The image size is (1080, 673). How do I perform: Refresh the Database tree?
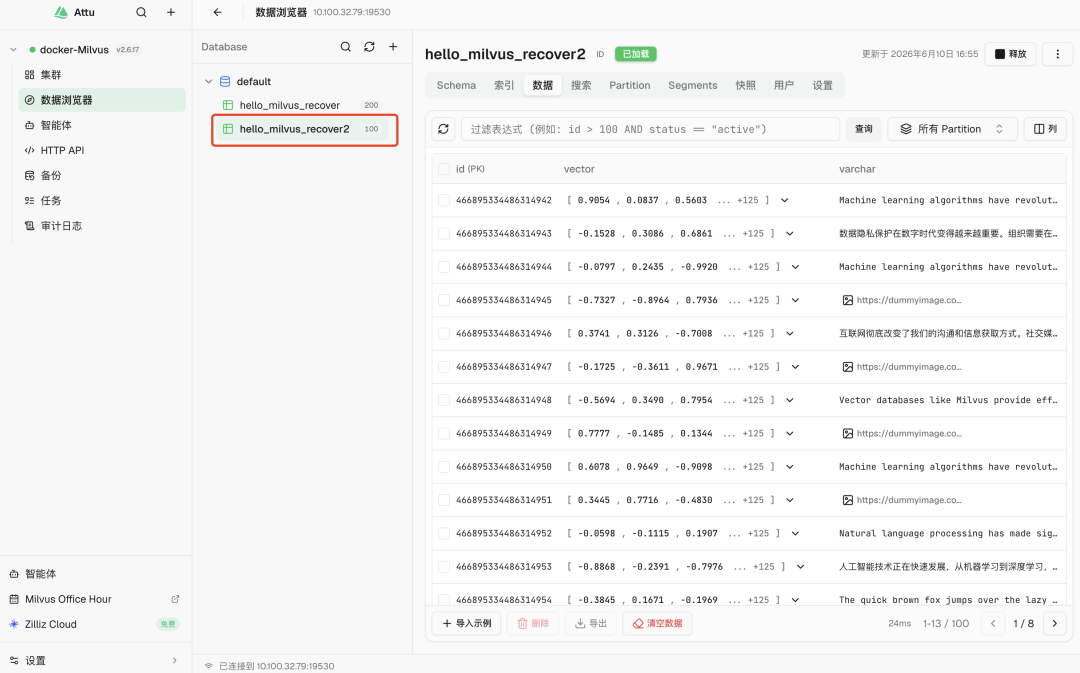(369, 47)
